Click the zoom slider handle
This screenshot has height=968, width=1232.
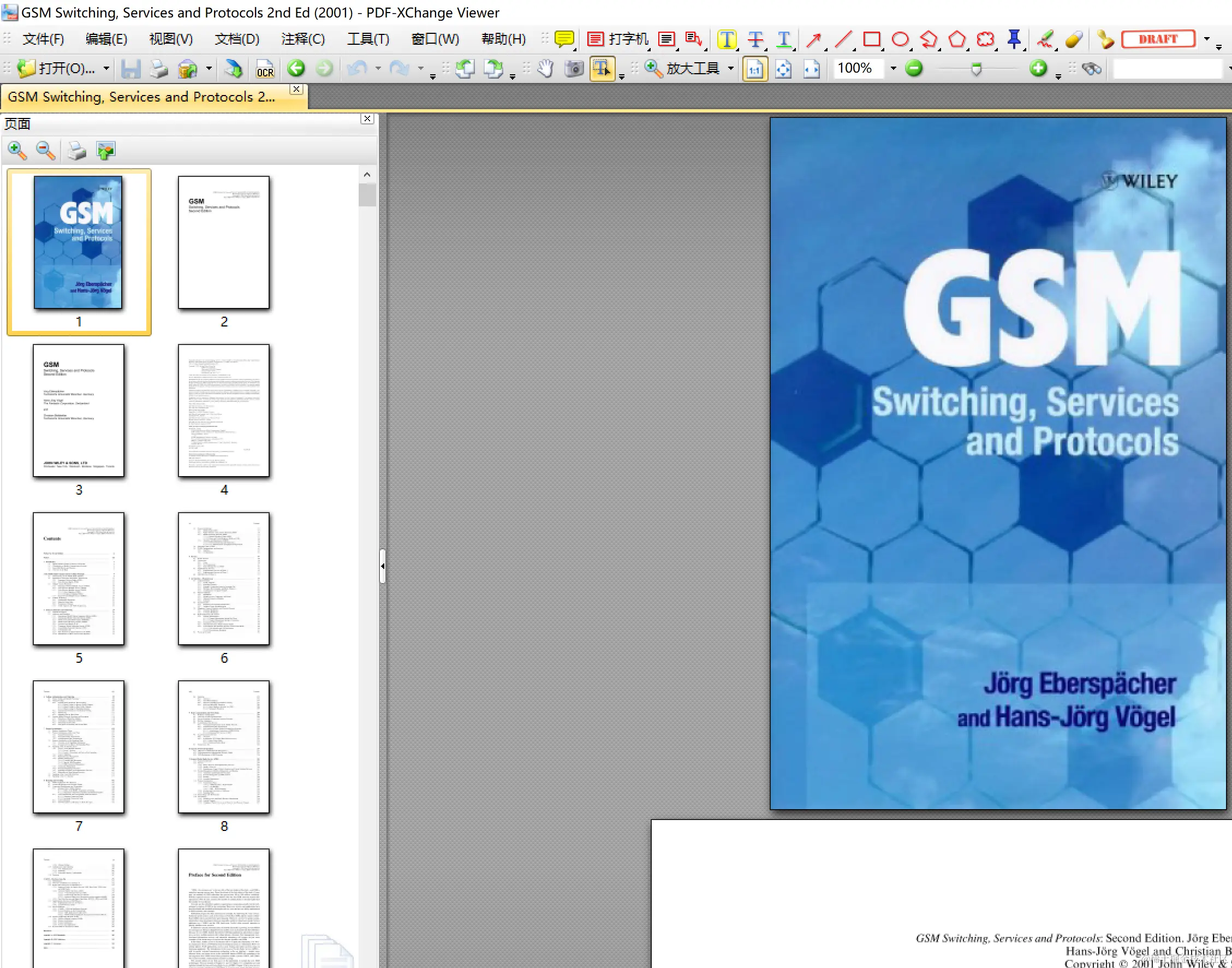(x=976, y=70)
